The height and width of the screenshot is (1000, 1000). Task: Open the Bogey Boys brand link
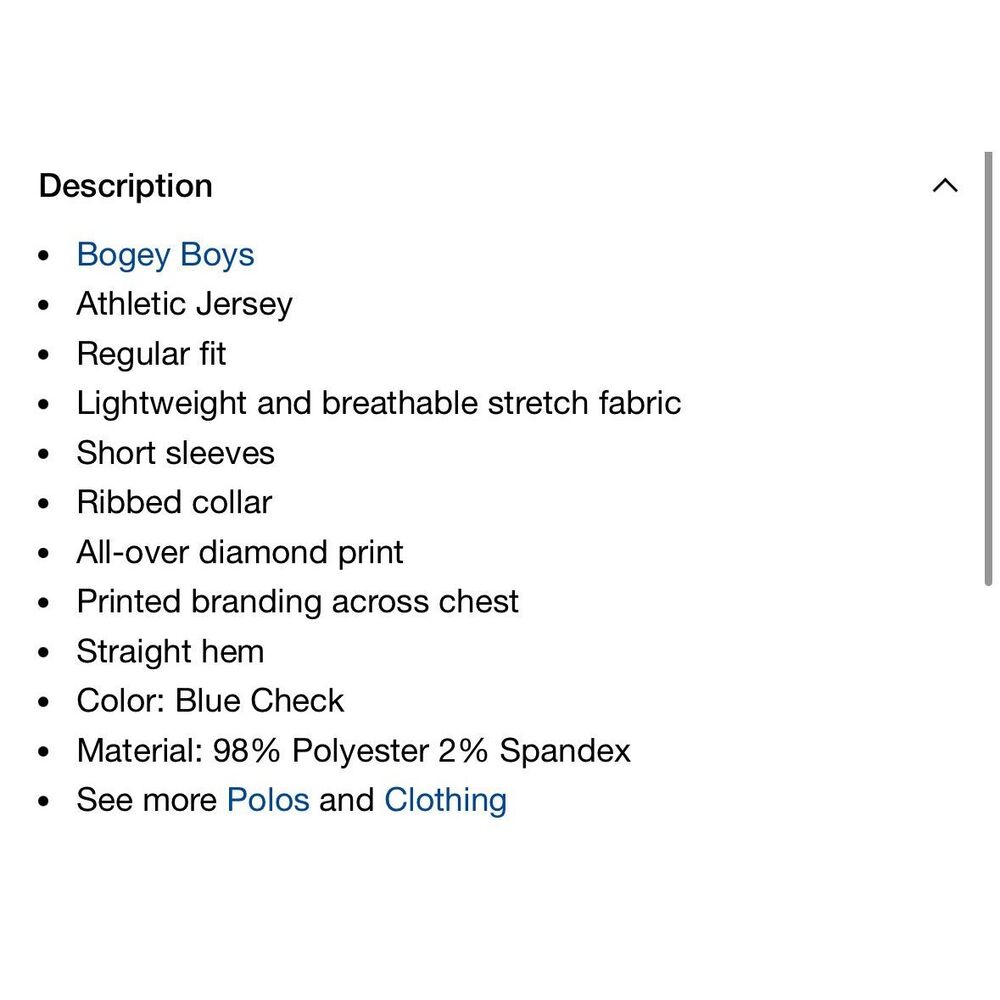point(165,255)
